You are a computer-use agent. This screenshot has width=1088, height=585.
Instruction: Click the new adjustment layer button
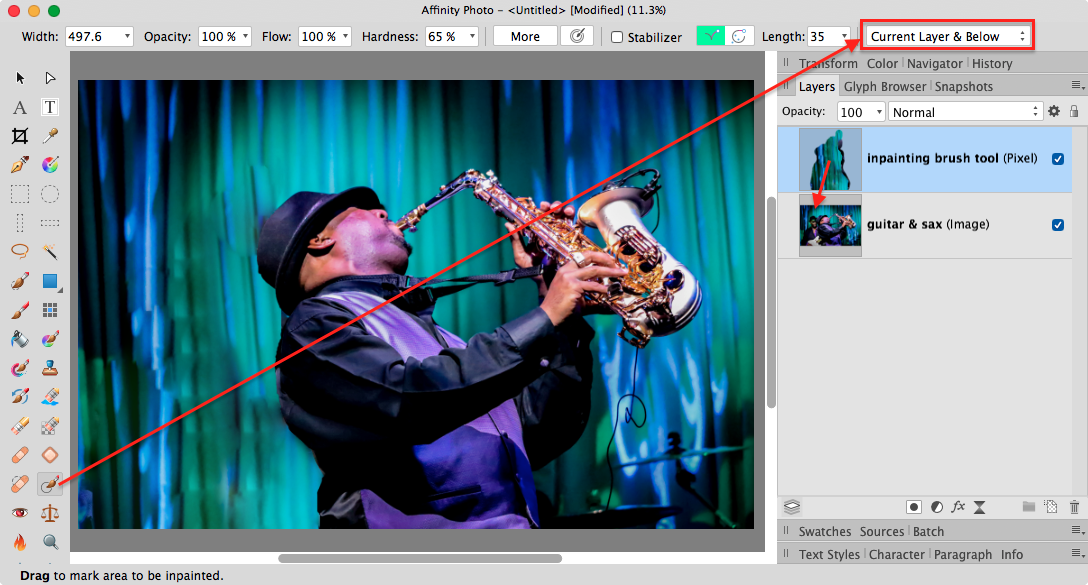point(936,507)
